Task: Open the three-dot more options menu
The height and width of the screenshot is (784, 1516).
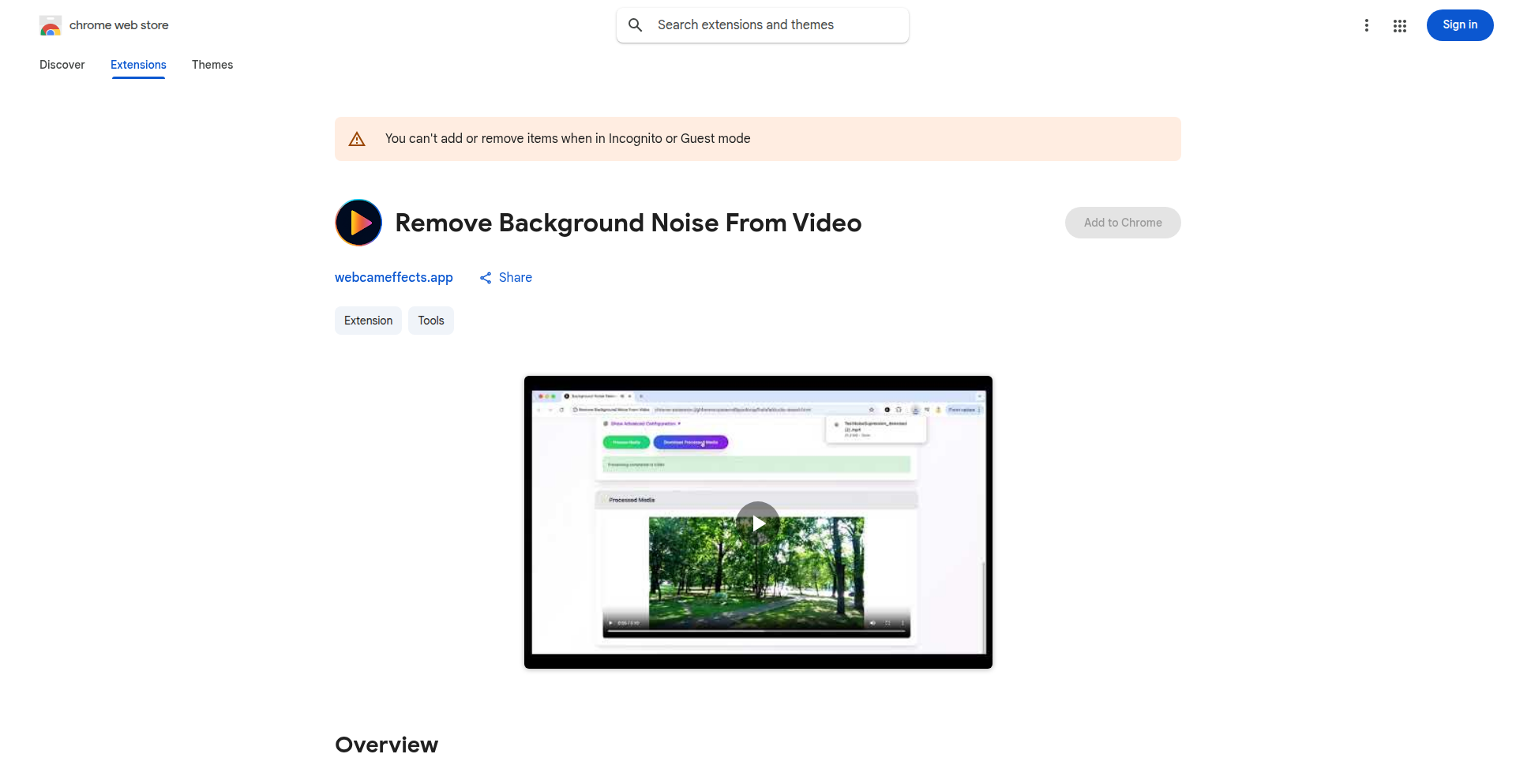Action: pos(1366,26)
